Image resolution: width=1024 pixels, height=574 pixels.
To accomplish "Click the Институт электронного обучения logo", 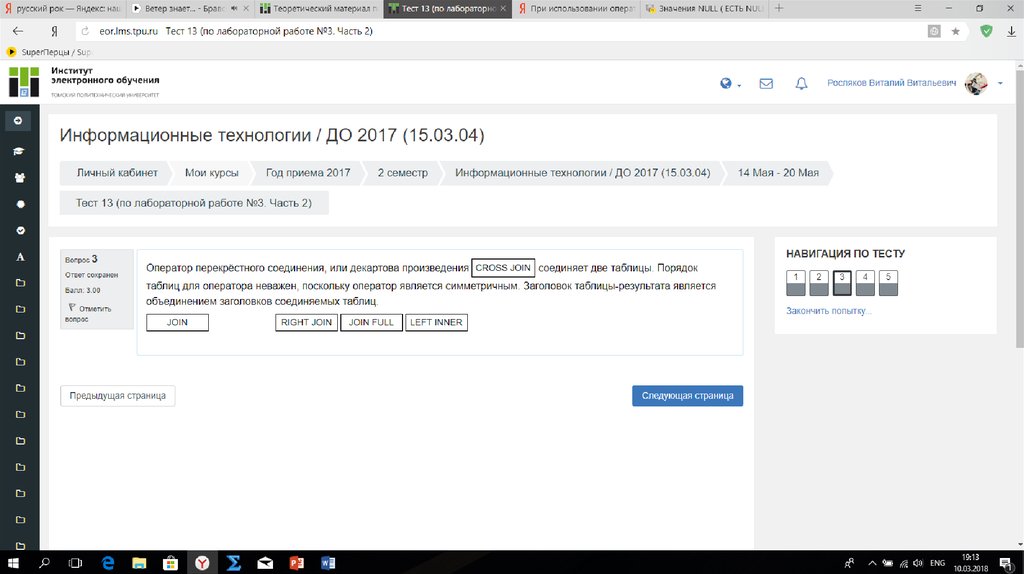I will click(84, 82).
